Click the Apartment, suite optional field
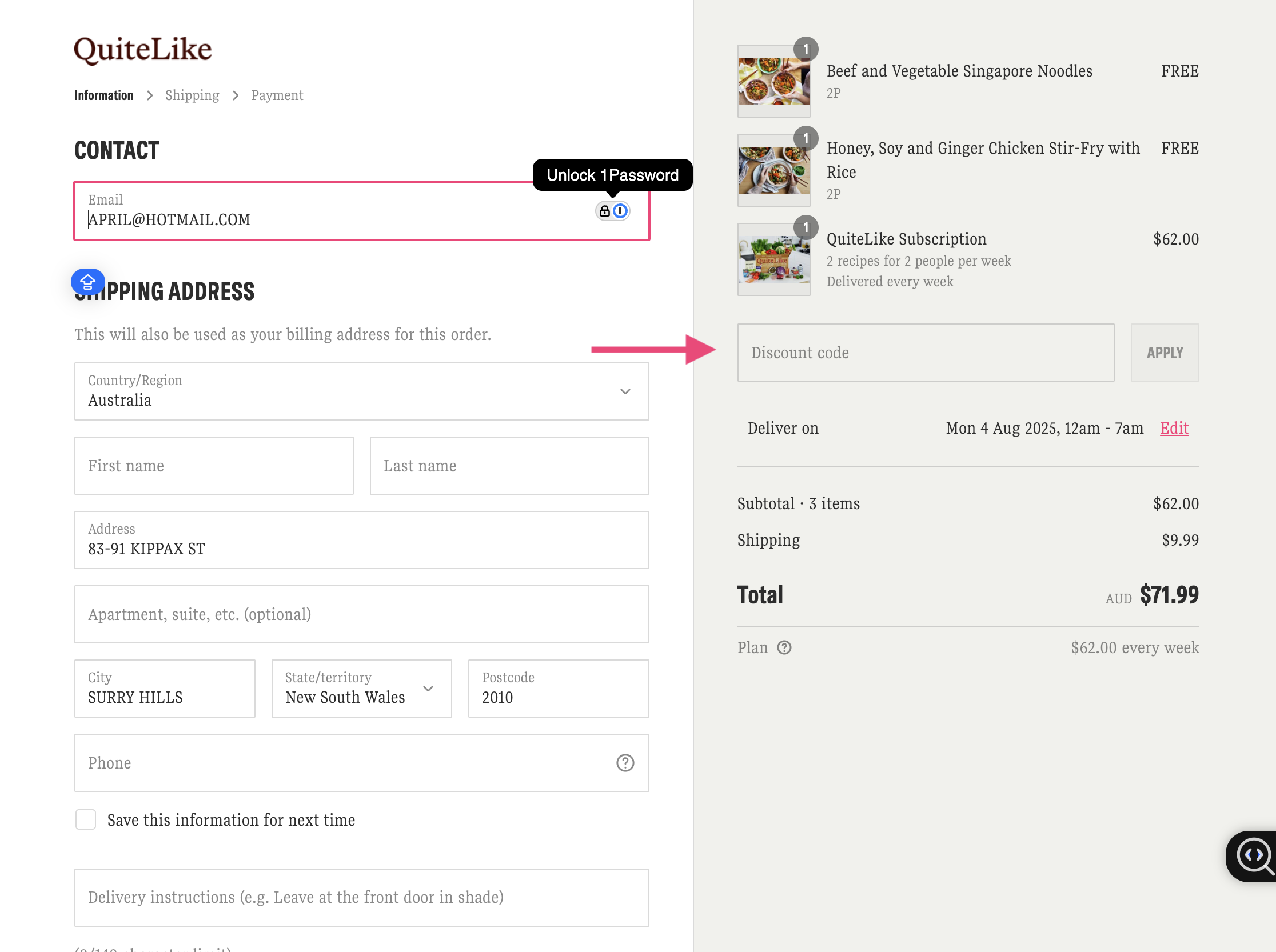This screenshot has width=1276, height=952. point(361,614)
